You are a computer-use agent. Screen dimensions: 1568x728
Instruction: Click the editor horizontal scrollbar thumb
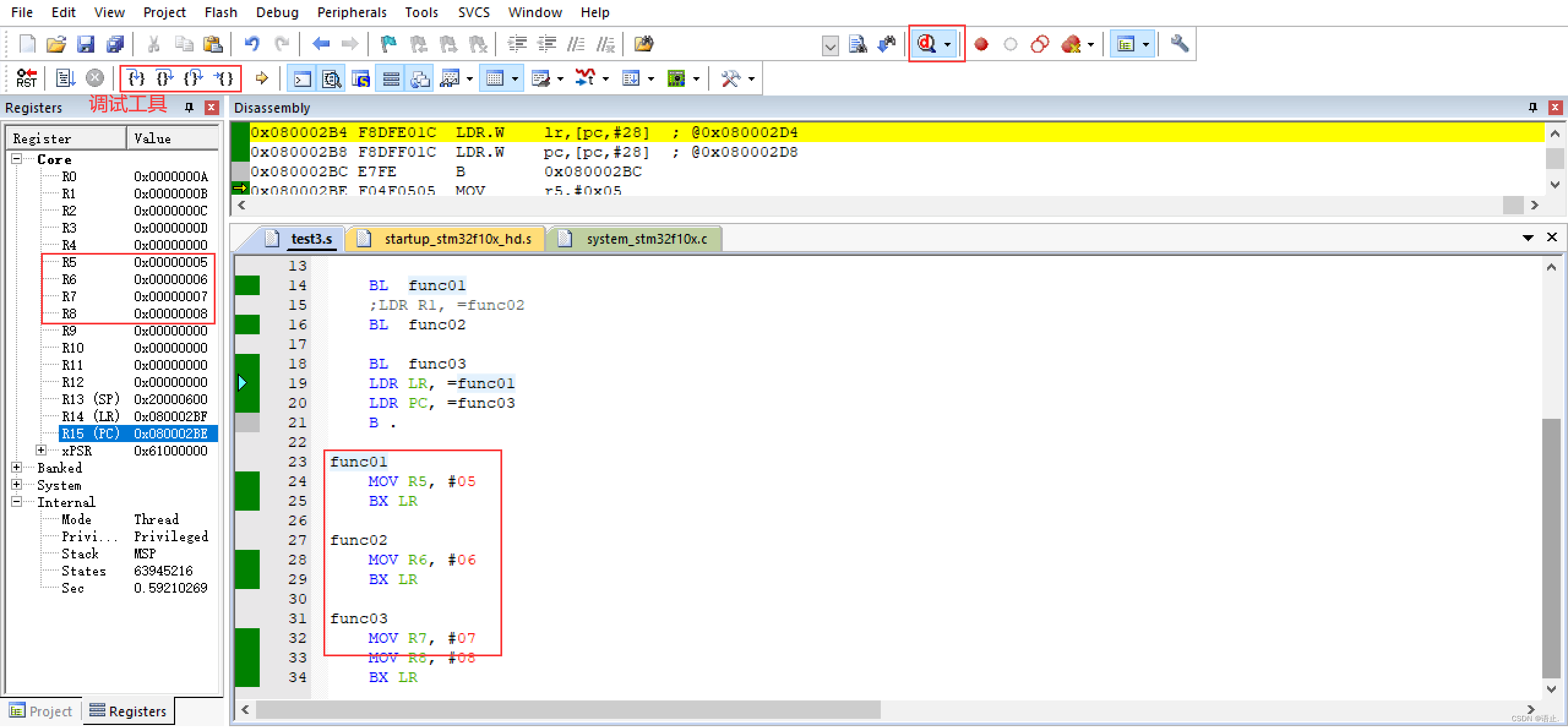(567, 710)
